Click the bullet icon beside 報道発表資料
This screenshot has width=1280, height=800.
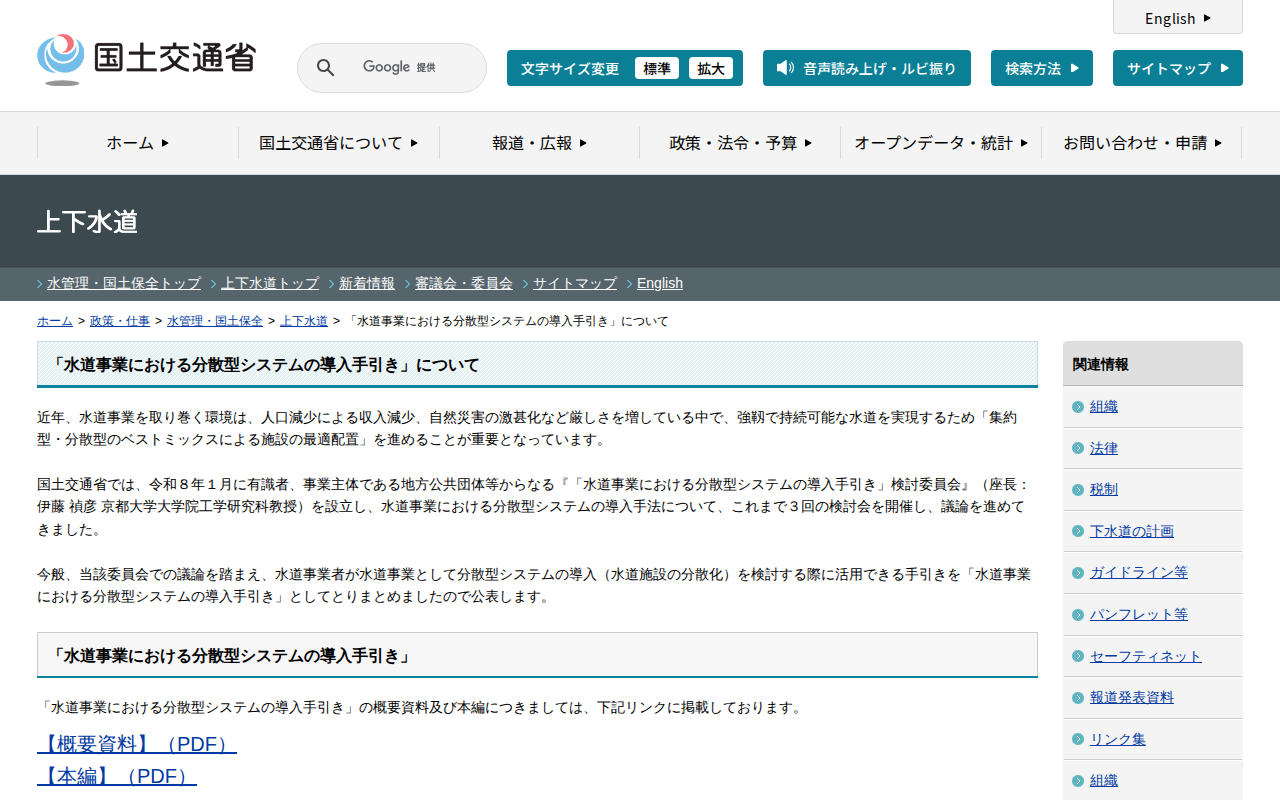point(1077,698)
